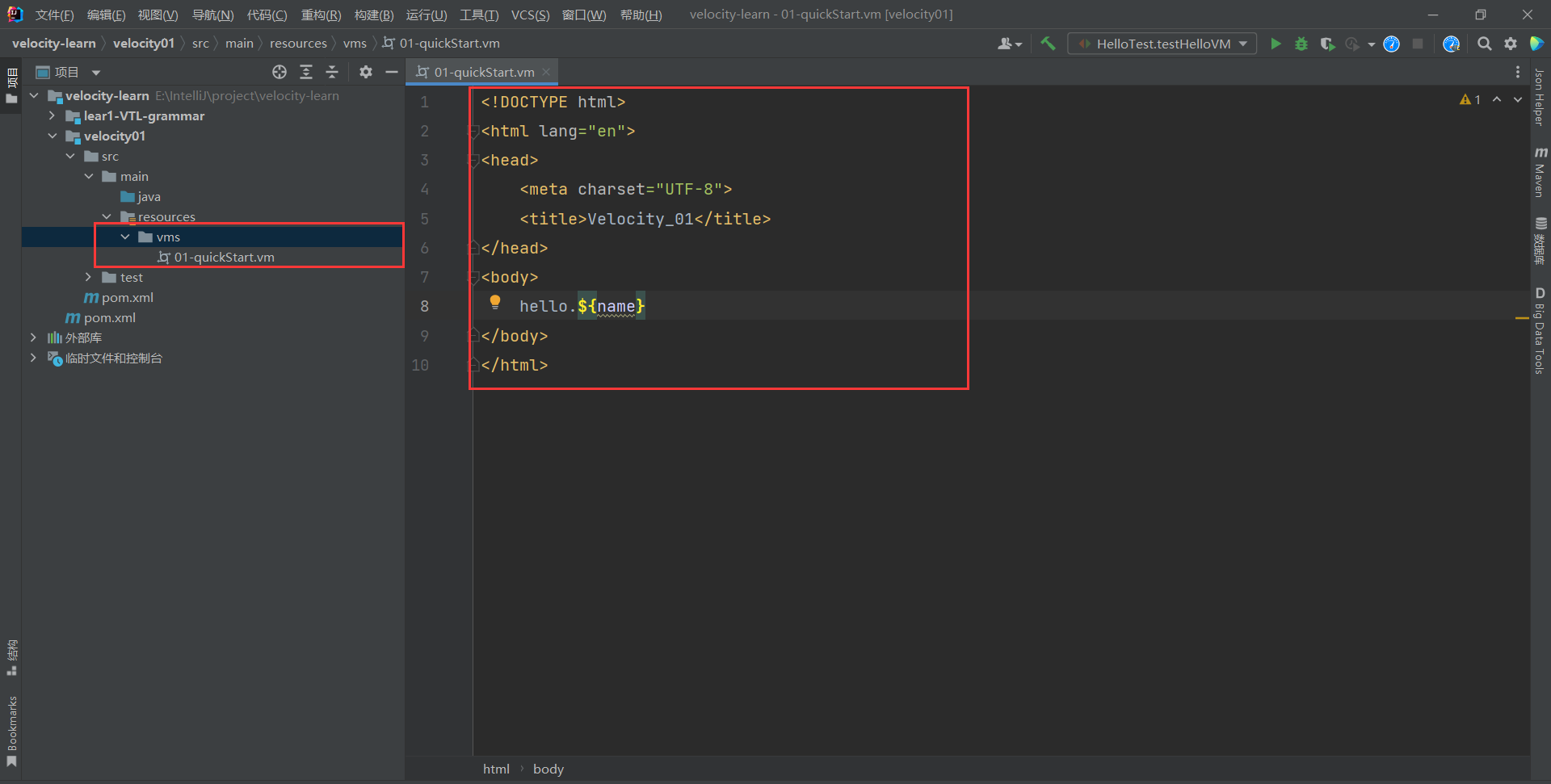
Task: Go to next highlighted error arrow
Action: pyautogui.click(x=1518, y=99)
